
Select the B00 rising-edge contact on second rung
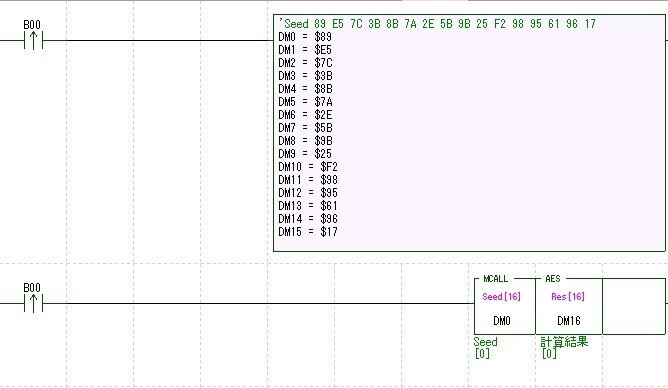coord(33,304)
